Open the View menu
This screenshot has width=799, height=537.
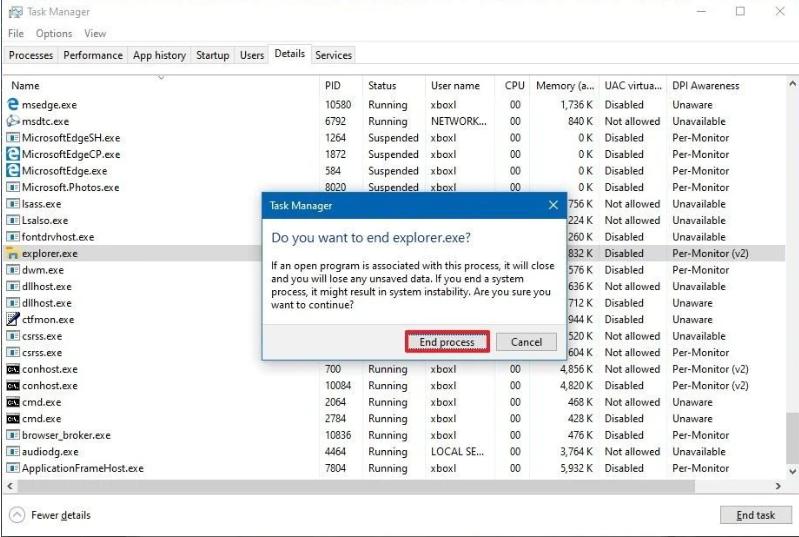pyautogui.click(x=95, y=34)
